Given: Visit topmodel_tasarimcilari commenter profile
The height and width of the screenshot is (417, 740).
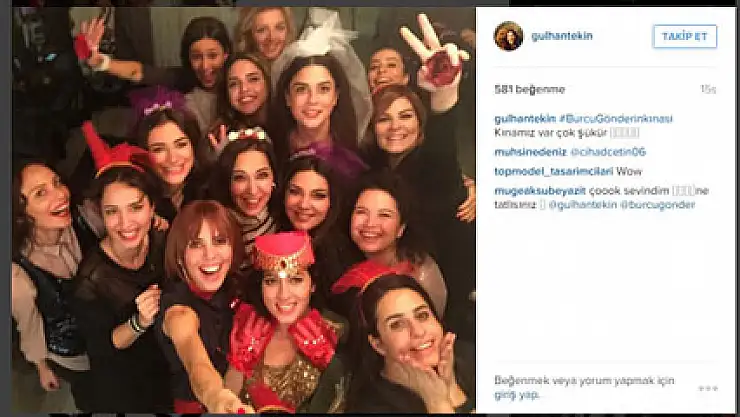Looking at the screenshot, I should click(x=554, y=171).
